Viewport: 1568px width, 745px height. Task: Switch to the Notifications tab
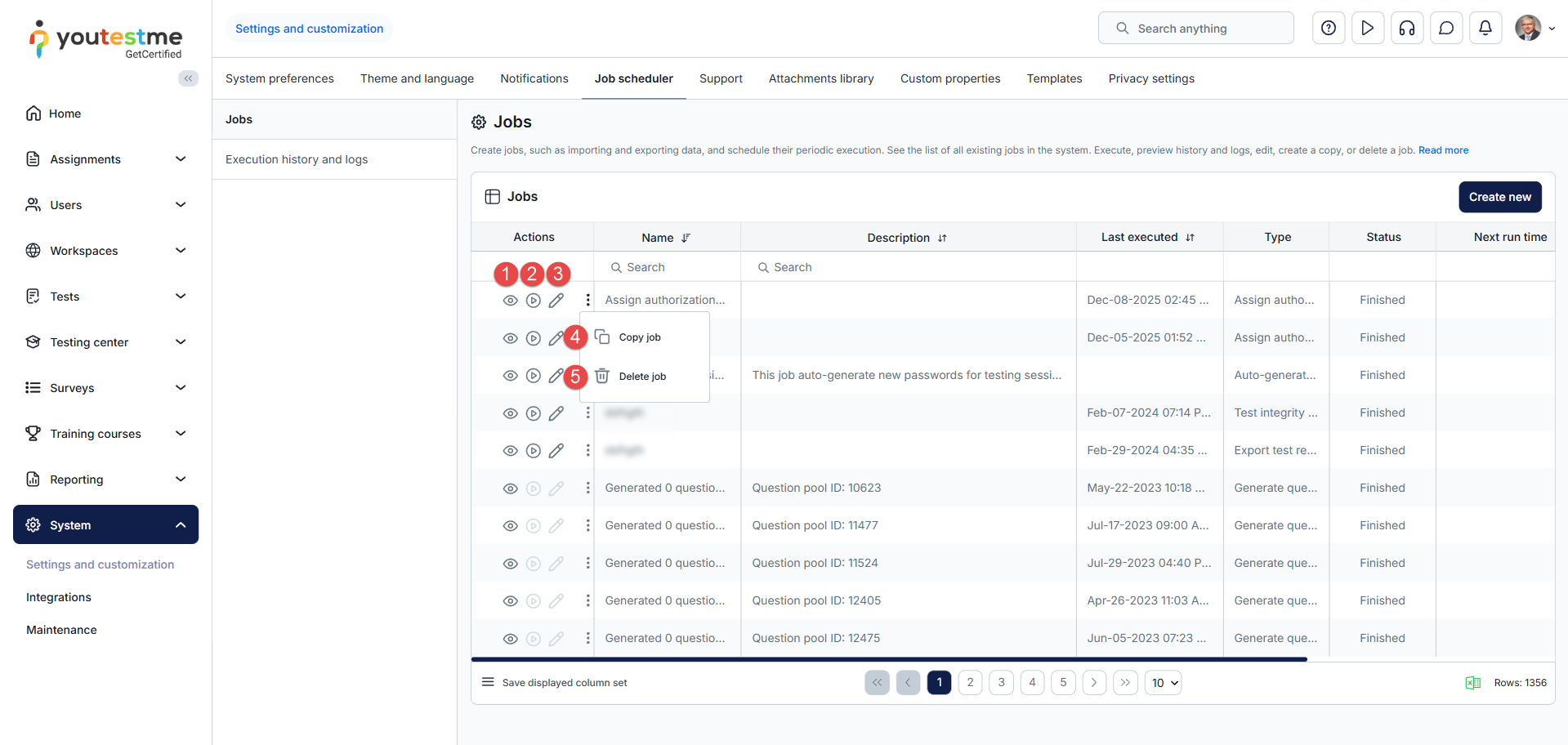[534, 78]
